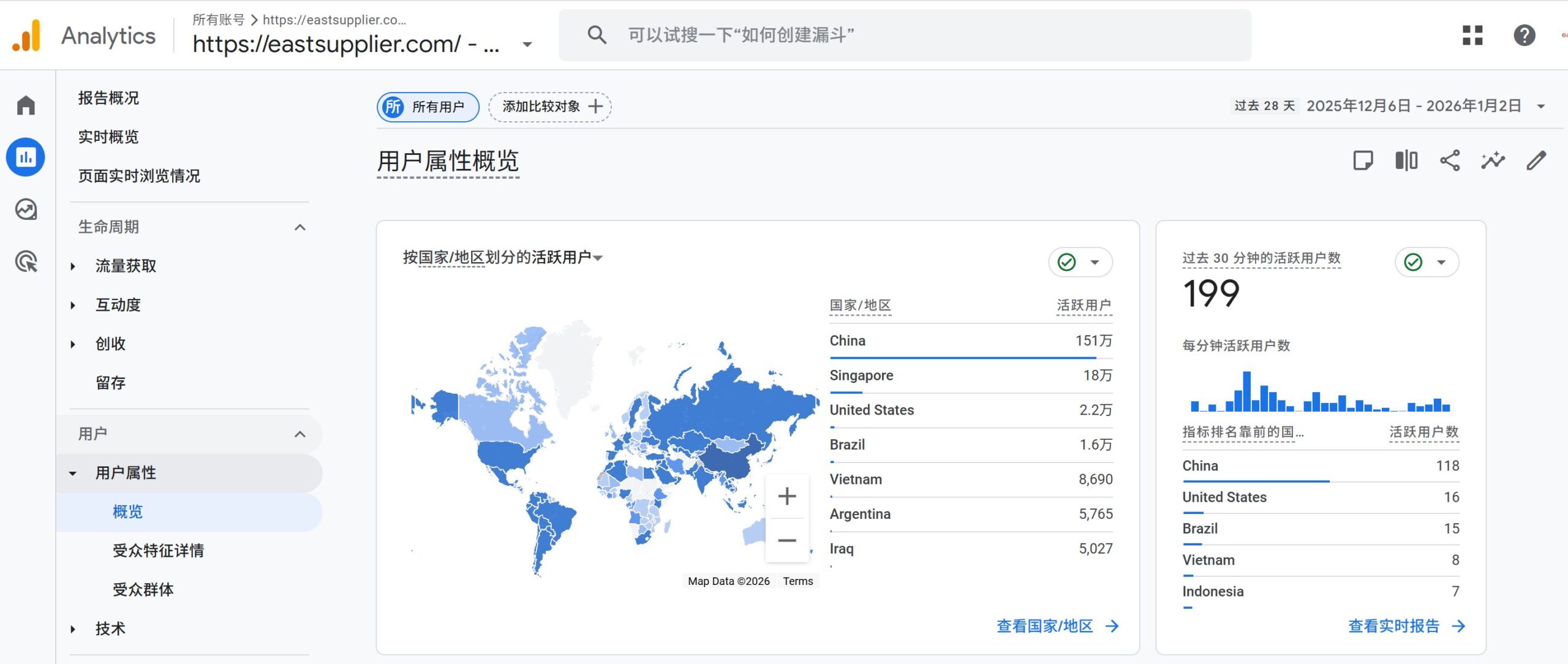Open the Home icon in left rail
The image size is (1568, 664).
coord(26,105)
